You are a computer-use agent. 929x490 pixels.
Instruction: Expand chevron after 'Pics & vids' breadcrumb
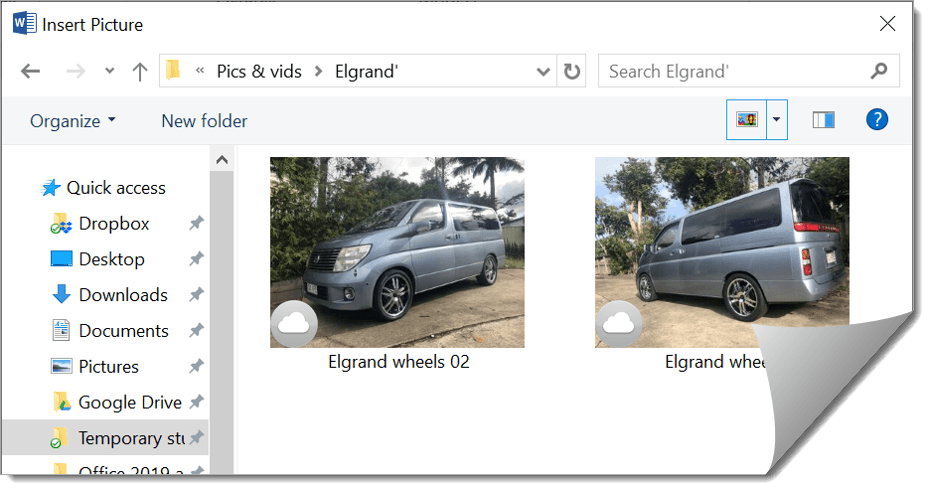coord(319,72)
